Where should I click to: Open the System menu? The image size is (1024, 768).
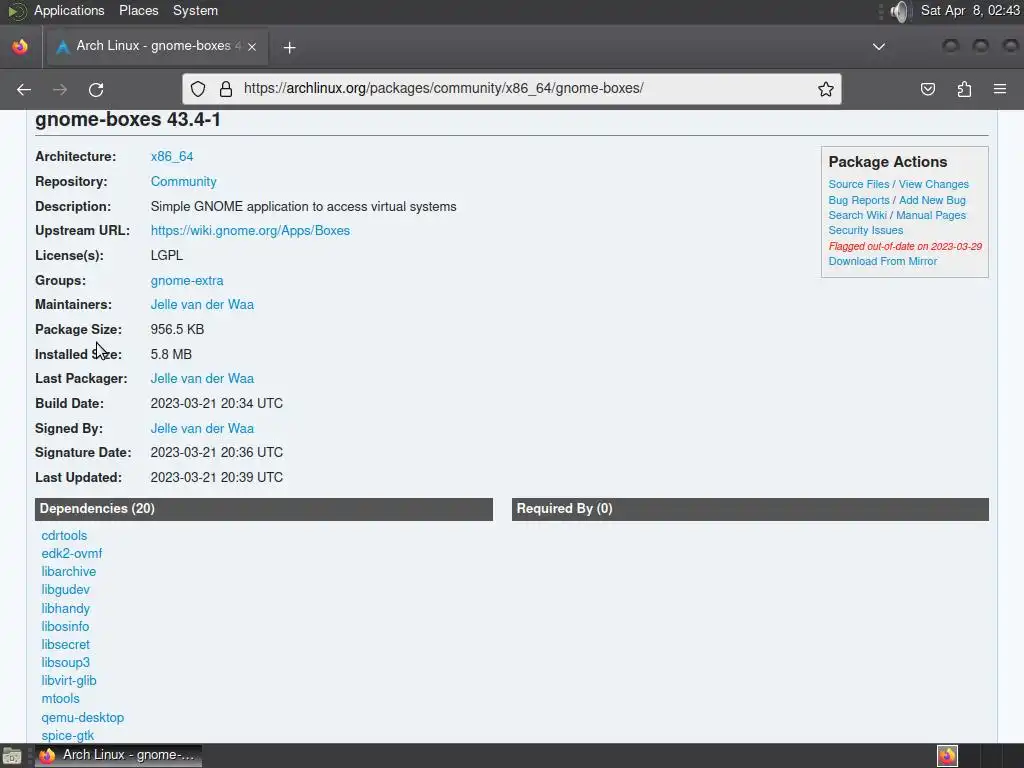point(195,11)
